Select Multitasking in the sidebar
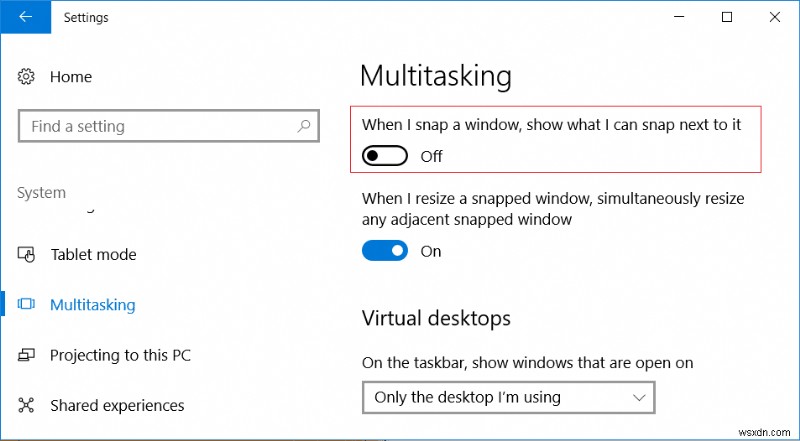The image size is (800, 441). 92,305
